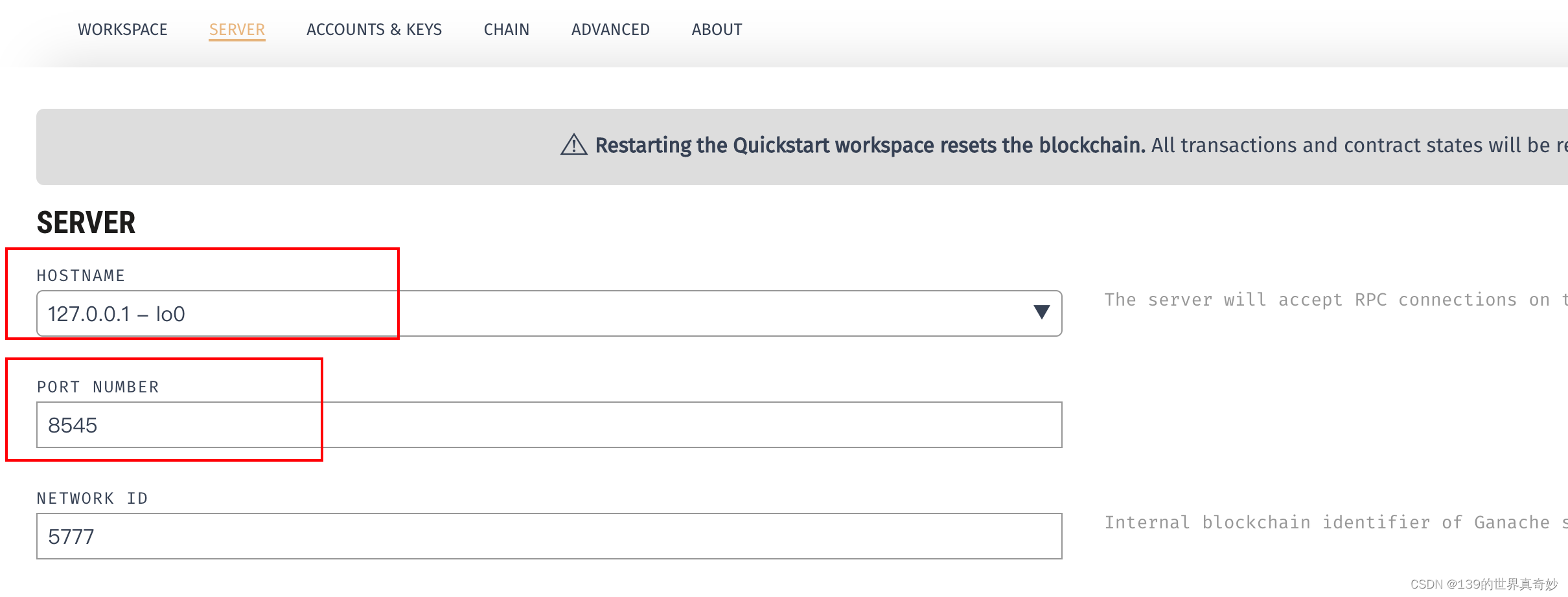
Task: Click the HOSTNAME label
Action: click(81, 276)
